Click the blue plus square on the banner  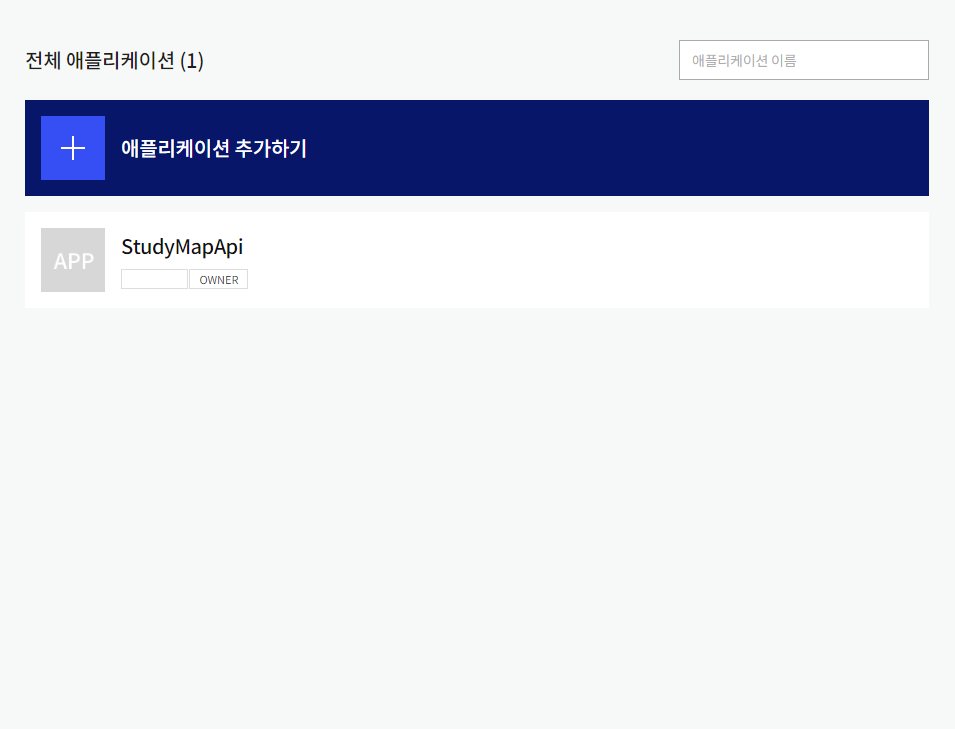tap(72, 147)
